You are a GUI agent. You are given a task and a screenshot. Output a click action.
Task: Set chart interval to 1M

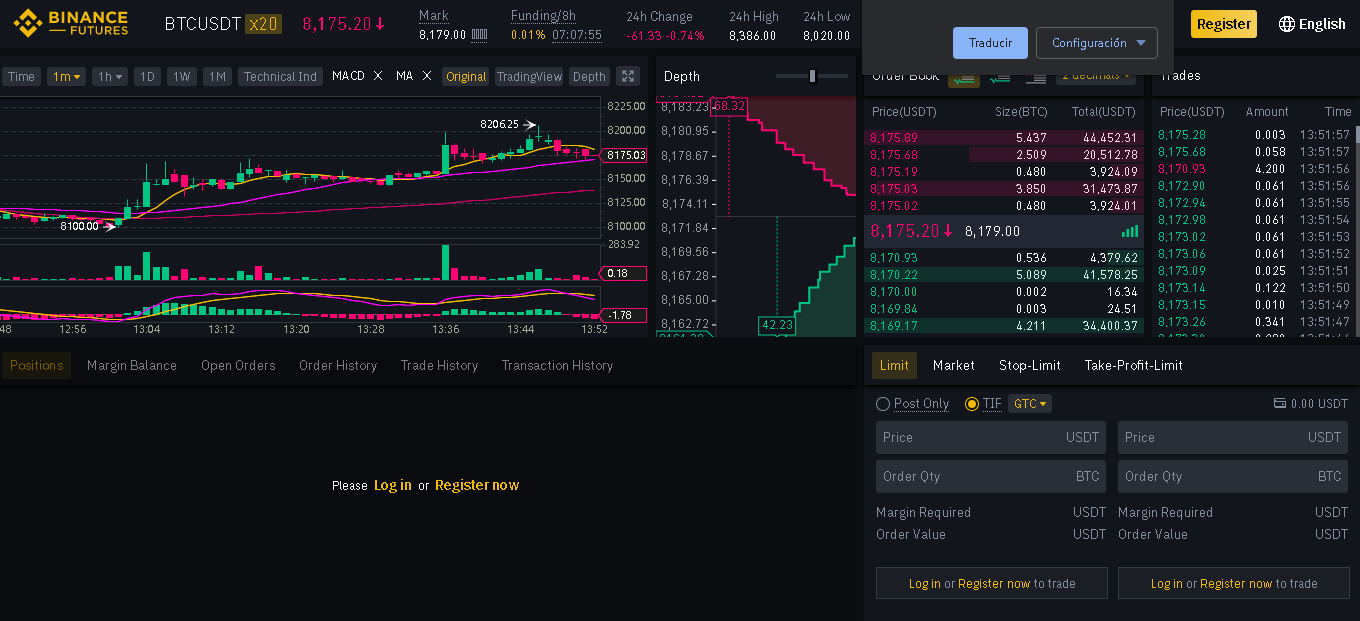(217, 76)
